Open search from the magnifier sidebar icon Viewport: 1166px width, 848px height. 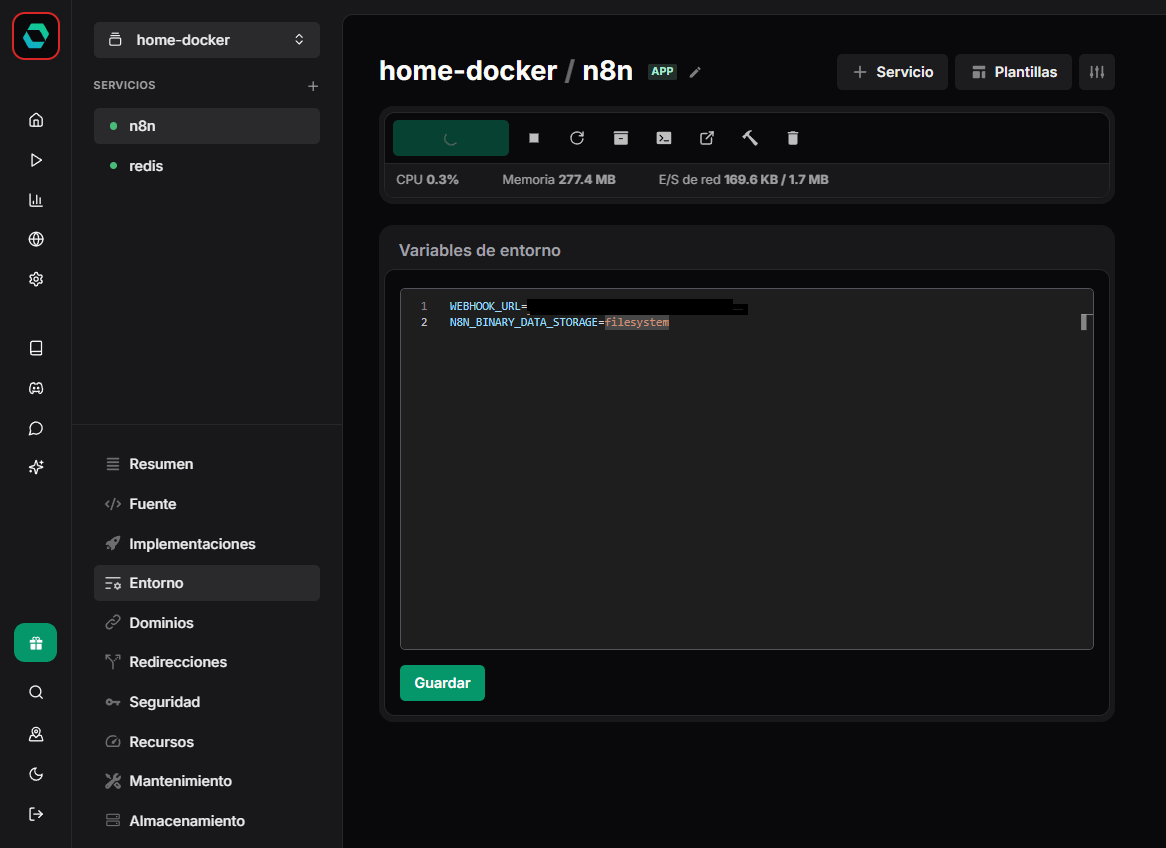36,693
